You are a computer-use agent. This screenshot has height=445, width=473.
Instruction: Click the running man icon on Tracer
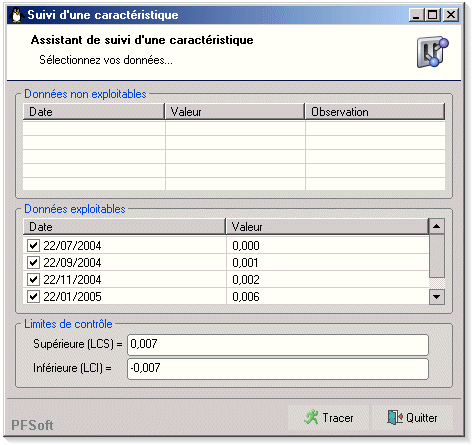tap(311, 417)
